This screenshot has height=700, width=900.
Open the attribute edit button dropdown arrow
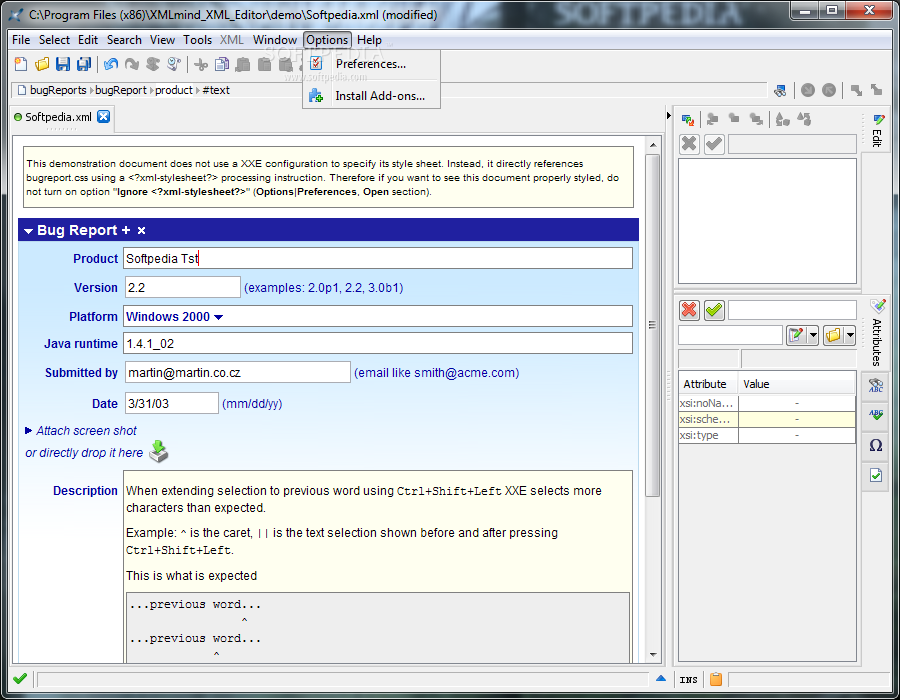tap(813, 335)
